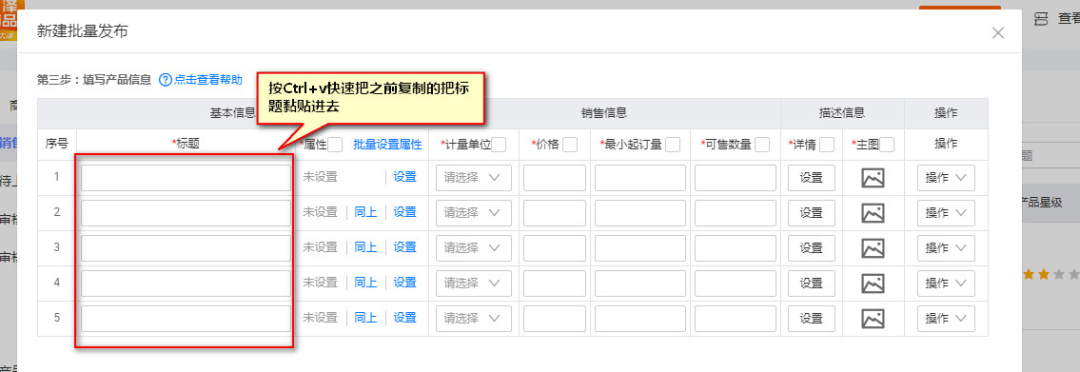Click 查看 in the background page header
1080x372 pixels.
pos(1068,19)
